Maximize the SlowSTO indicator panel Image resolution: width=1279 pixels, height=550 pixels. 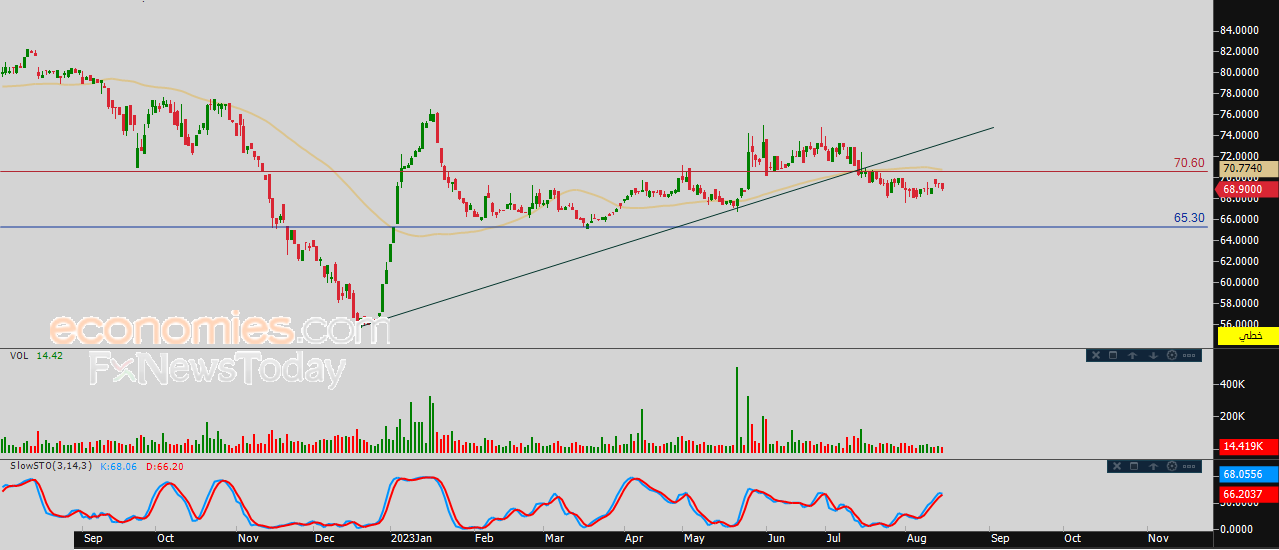pyautogui.click(x=1134, y=466)
